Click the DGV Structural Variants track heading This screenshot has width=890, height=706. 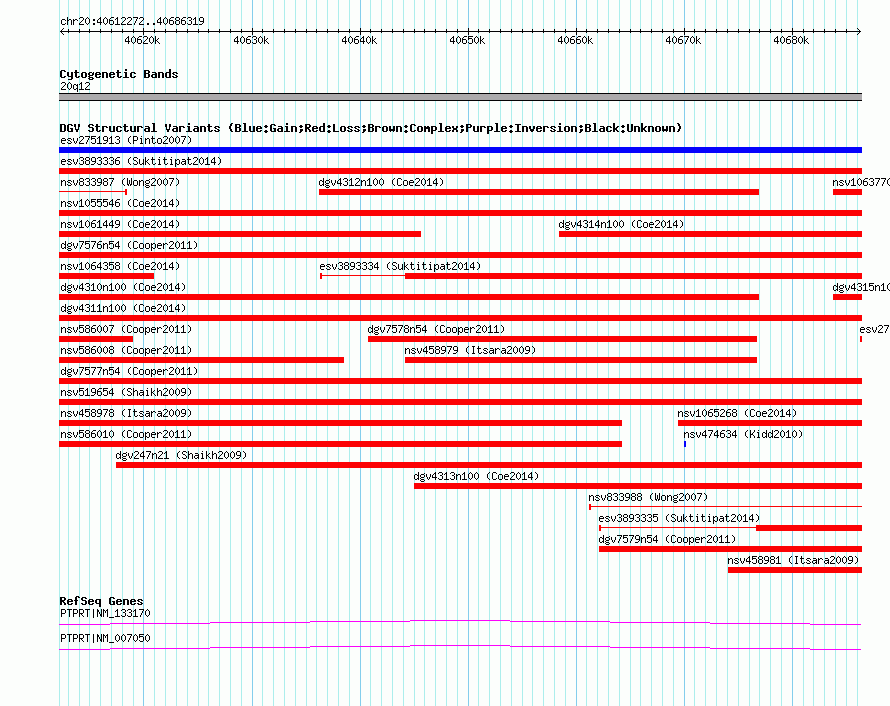point(371,128)
